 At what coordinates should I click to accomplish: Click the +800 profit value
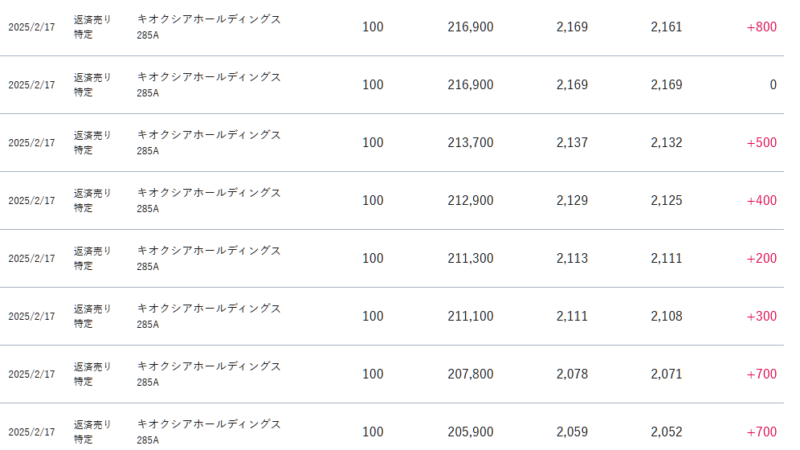tap(761, 27)
